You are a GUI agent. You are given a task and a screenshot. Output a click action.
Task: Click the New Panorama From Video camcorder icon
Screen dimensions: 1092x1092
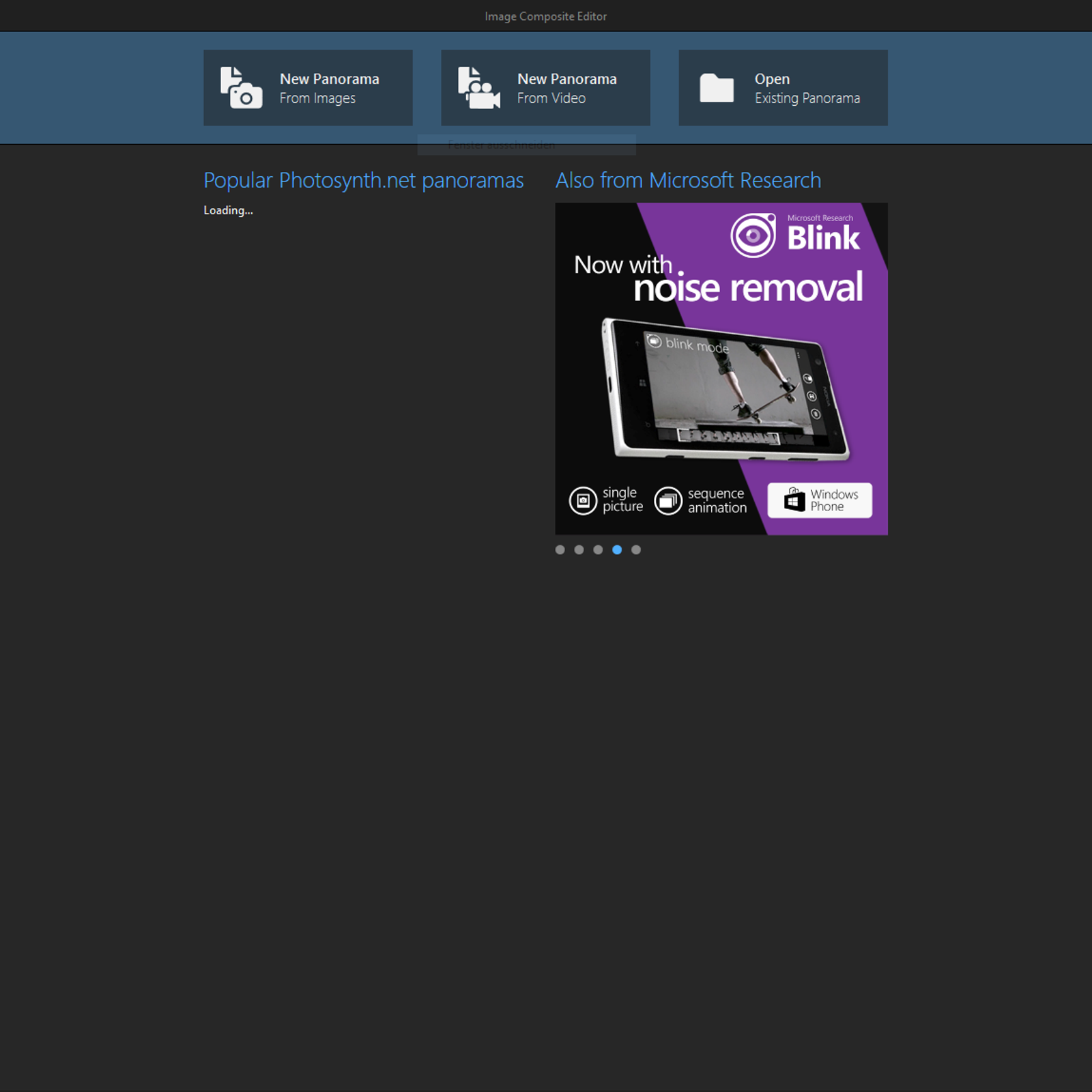pyautogui.click(x=478, y=87)
